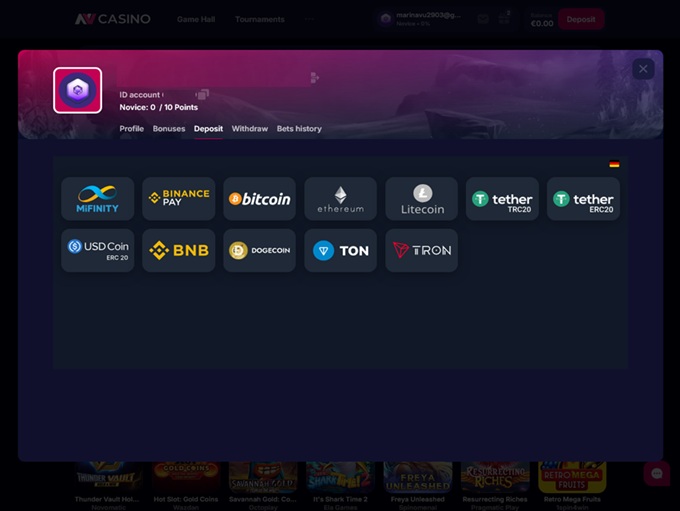
Task: Pick Ethereum deposit option
Action: pos(340,199)
